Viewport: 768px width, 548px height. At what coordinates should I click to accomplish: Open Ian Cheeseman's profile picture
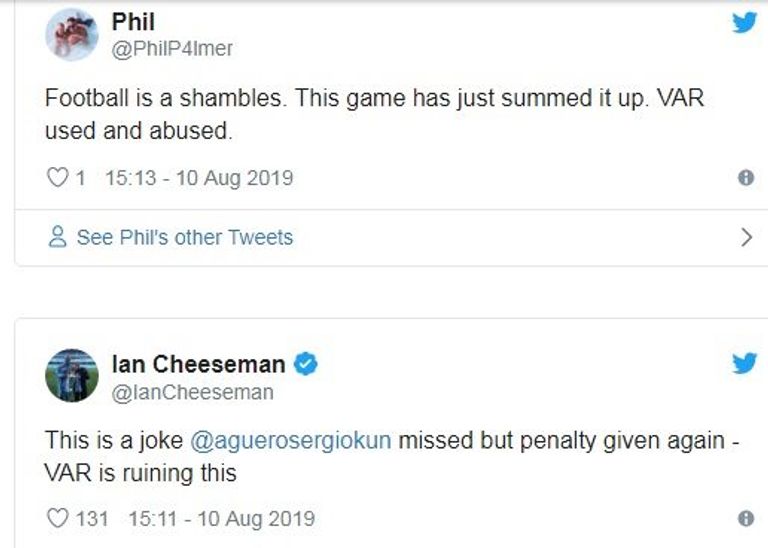pyautogui.click(x=72, y=375)
